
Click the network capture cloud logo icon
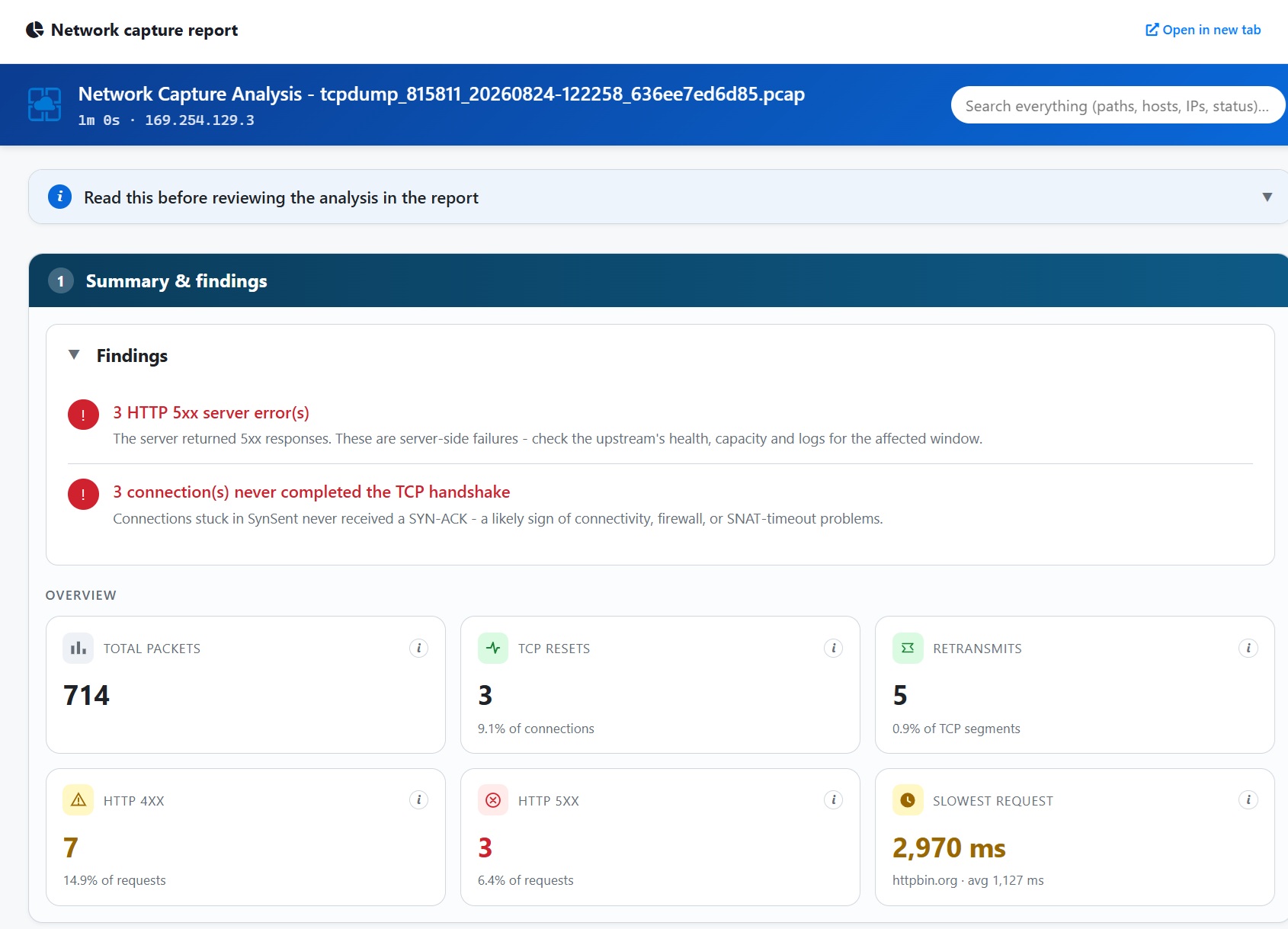point(44,104)
